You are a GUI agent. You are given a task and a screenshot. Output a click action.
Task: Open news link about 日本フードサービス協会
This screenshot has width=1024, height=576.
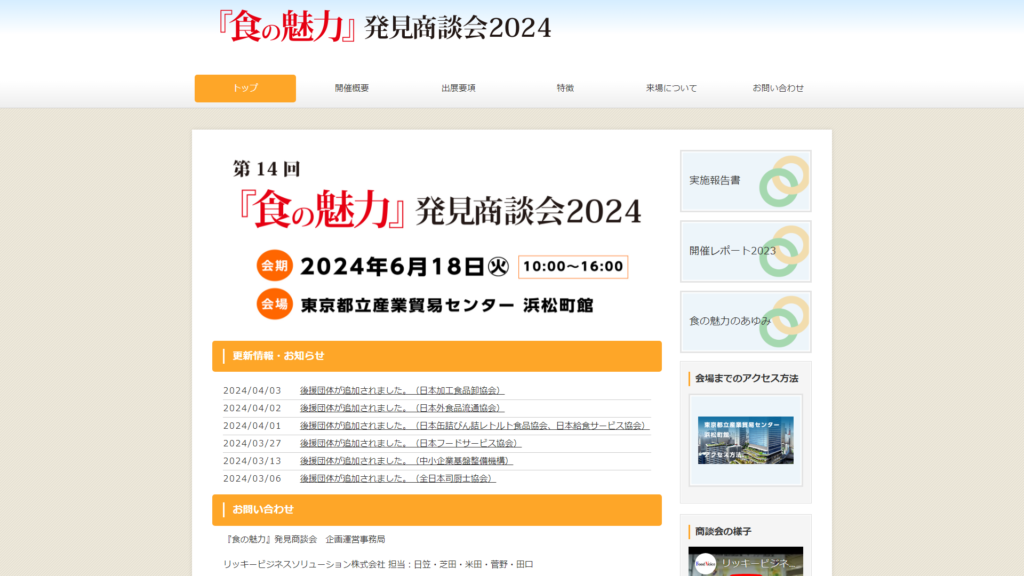(410, 443)
